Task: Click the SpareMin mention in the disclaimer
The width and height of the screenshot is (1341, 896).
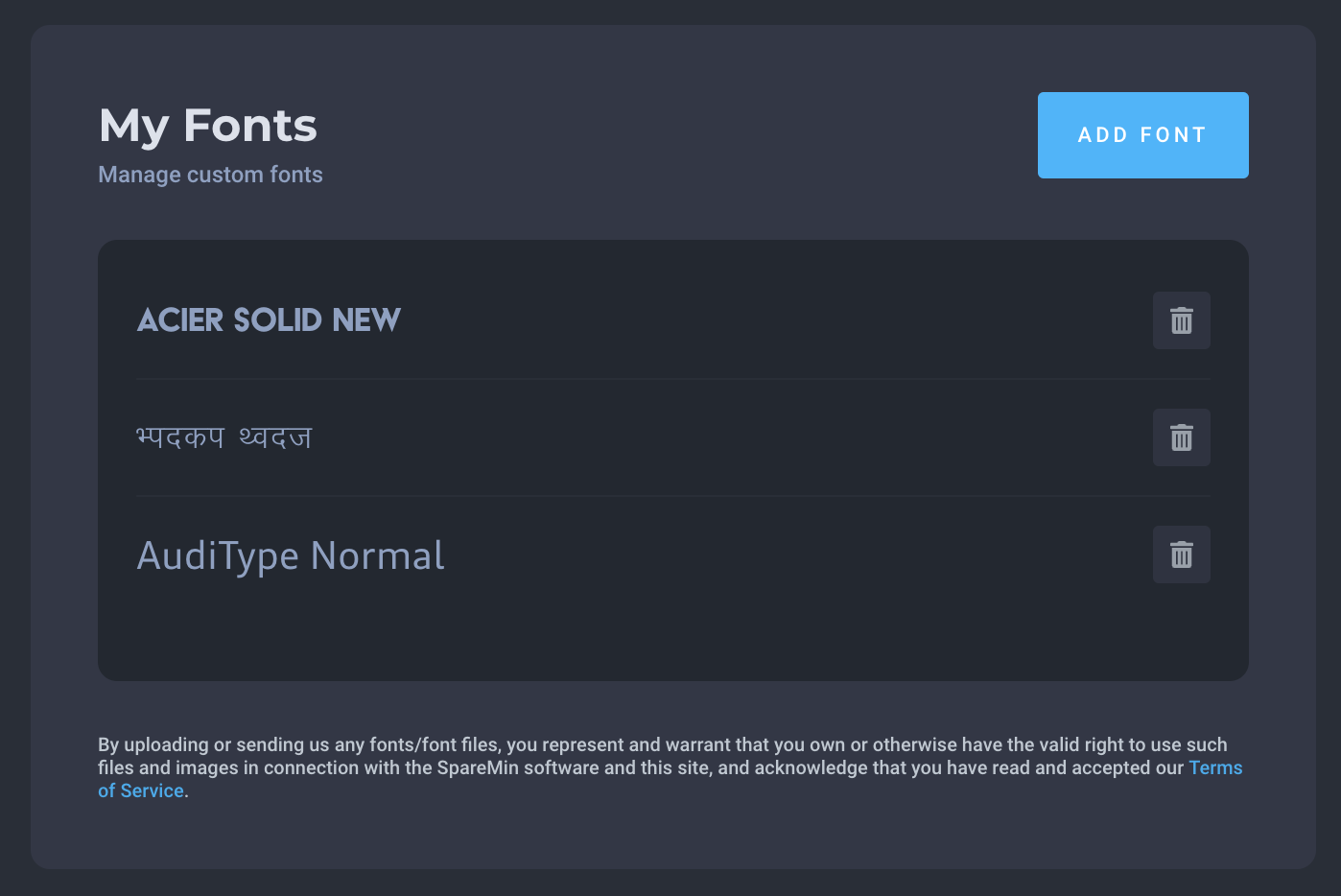Action: click(478, 768)
